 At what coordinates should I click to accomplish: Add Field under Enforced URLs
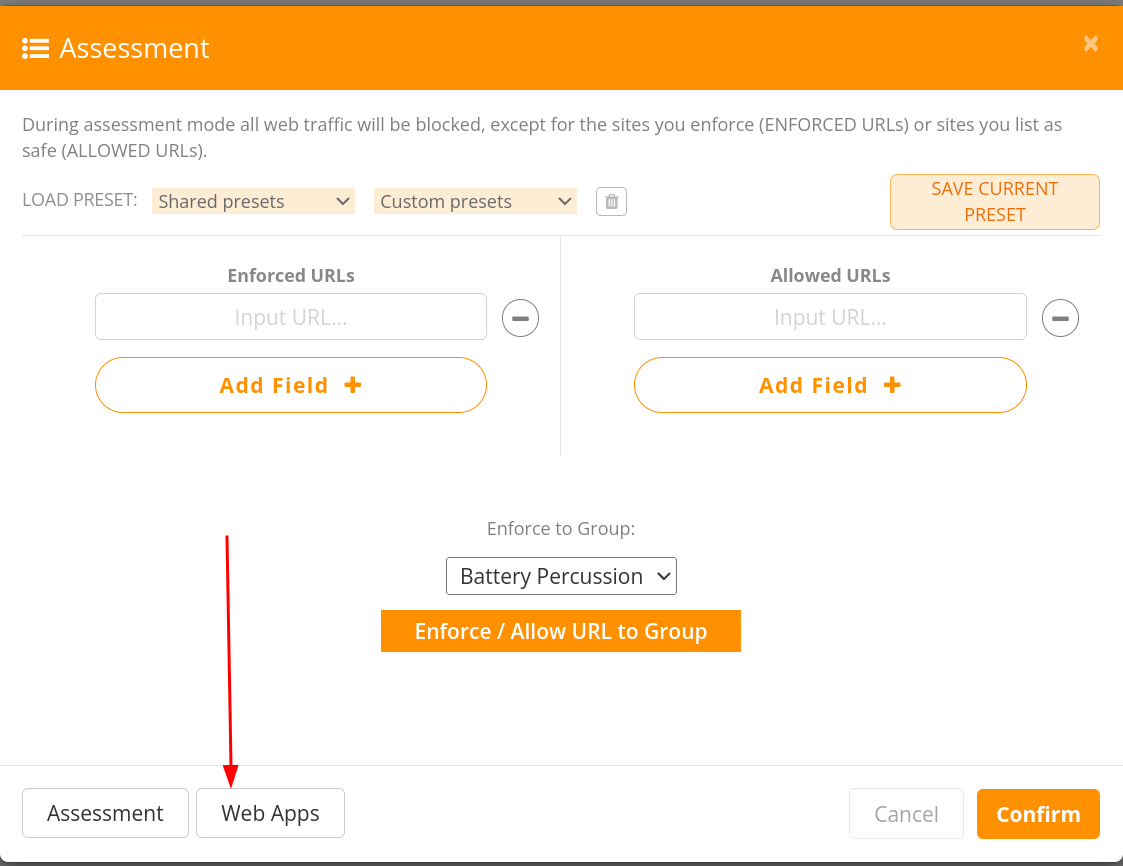[x=291, y=385]
